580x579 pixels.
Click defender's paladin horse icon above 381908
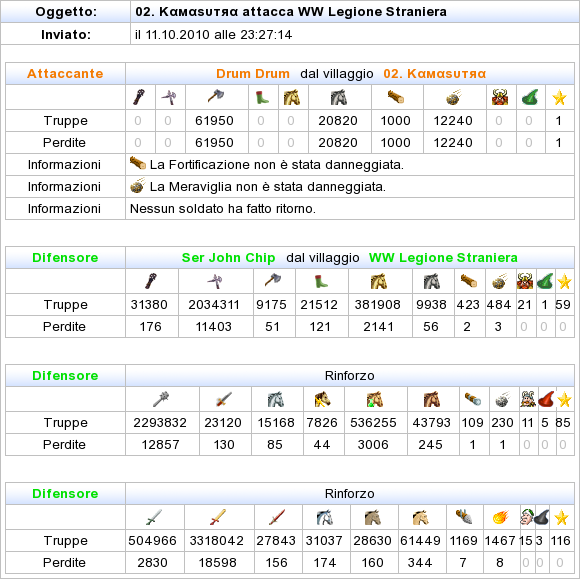[378, 281]
